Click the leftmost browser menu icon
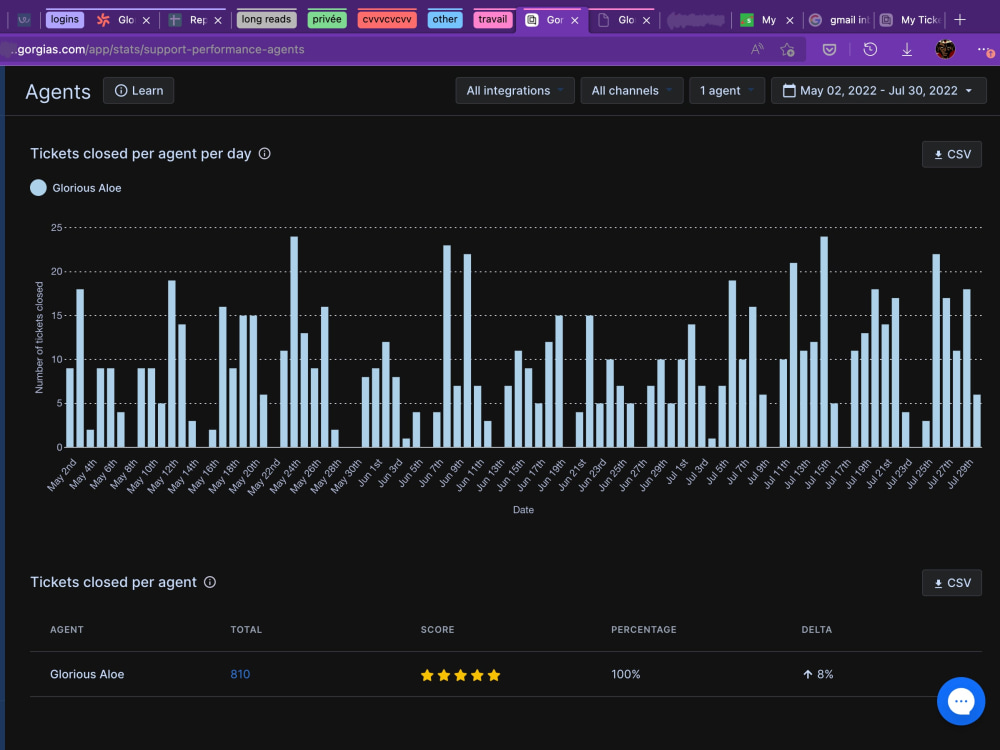The width and height of the screenshot is (1000, 750). 24,20
